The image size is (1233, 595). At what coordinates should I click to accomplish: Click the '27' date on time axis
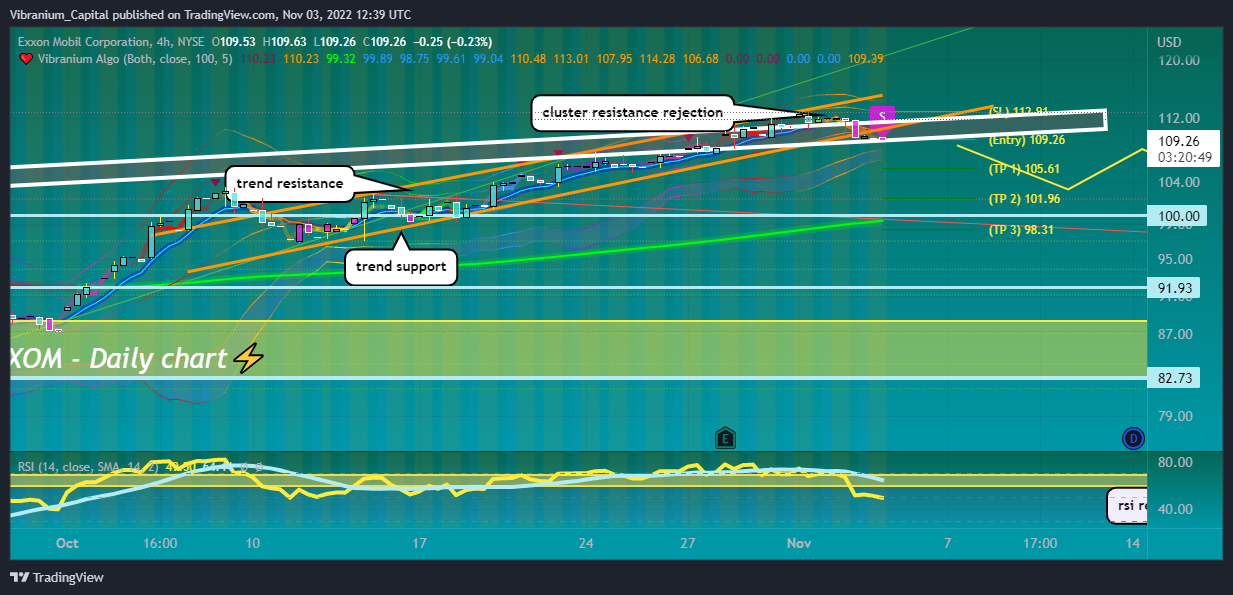[689, 544]
